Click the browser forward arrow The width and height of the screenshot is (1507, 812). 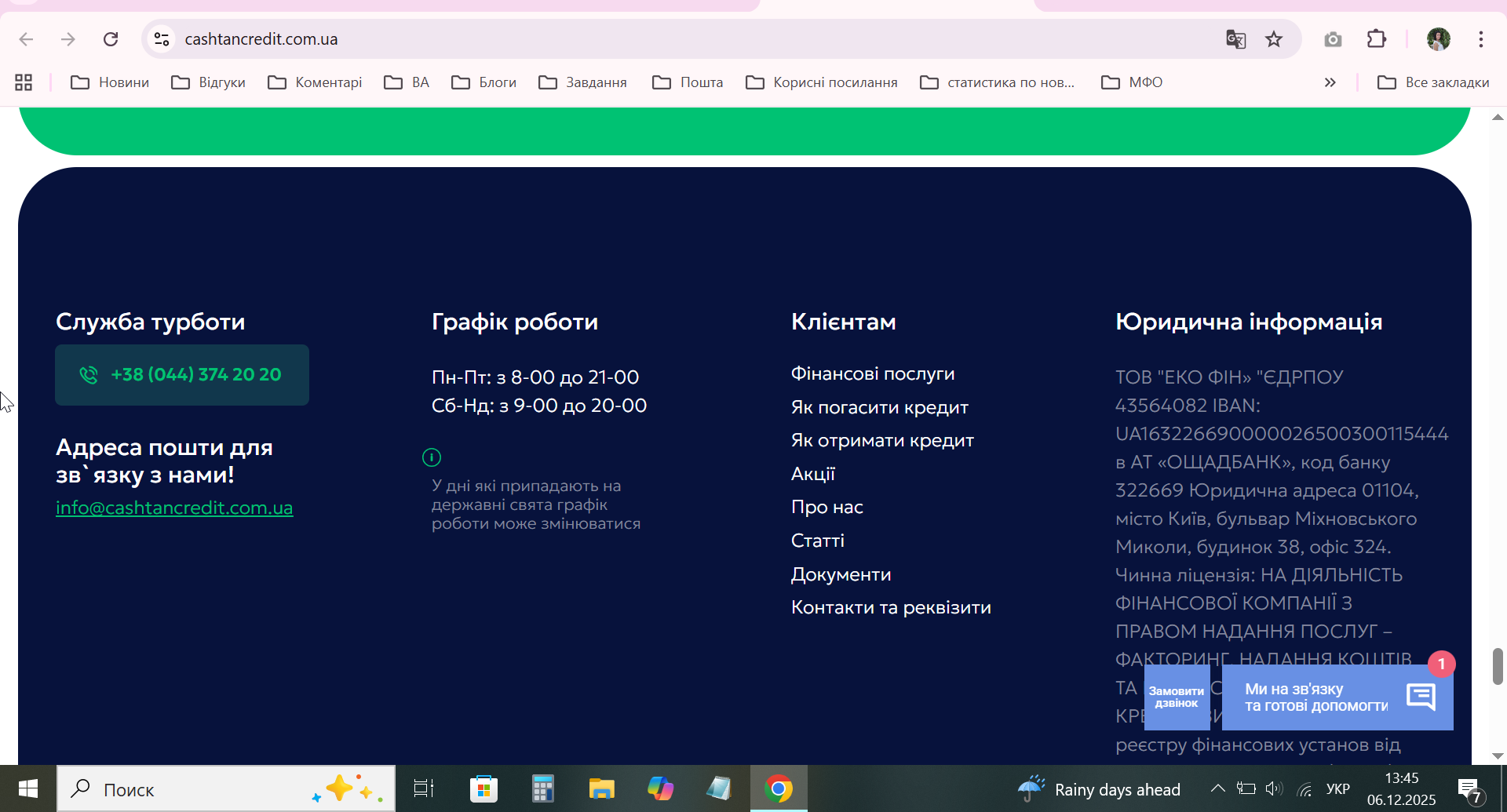point(68,39)
